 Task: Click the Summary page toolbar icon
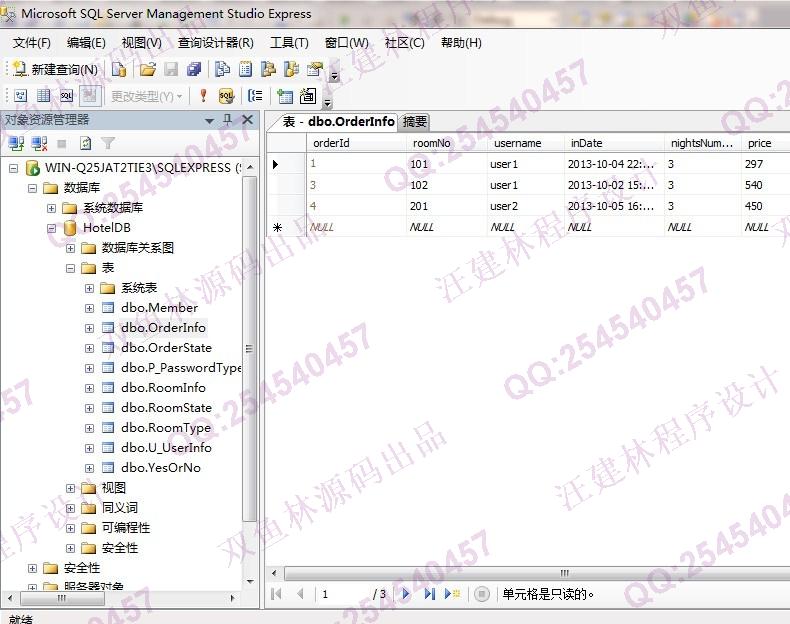click(245, 69)
